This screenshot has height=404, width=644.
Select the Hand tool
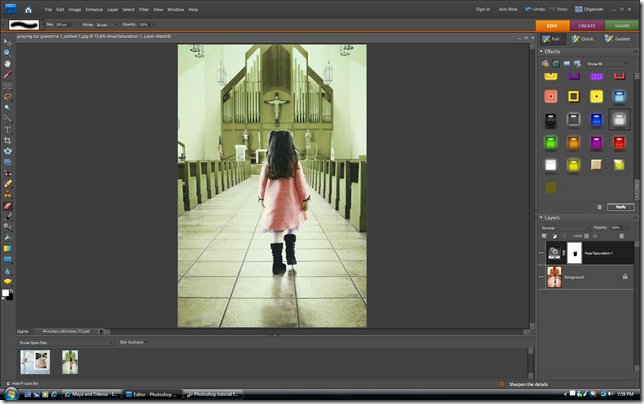(x=7, y=64)
